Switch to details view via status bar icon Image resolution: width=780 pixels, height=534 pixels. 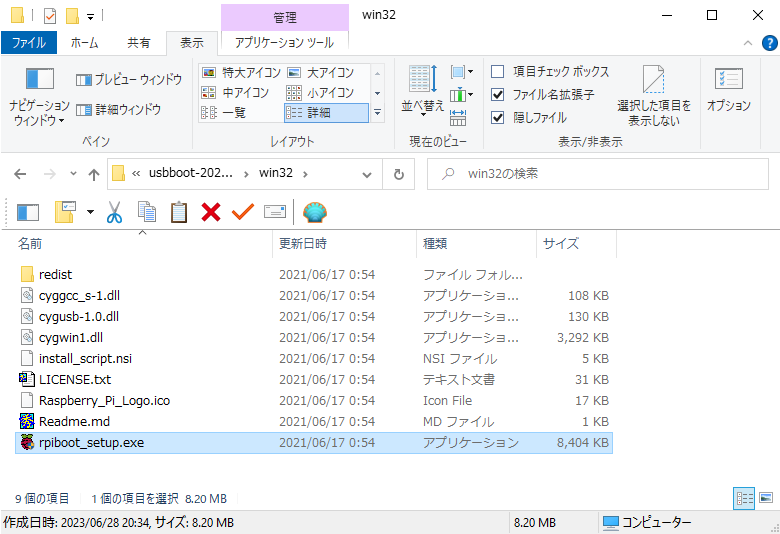(744, 498)
